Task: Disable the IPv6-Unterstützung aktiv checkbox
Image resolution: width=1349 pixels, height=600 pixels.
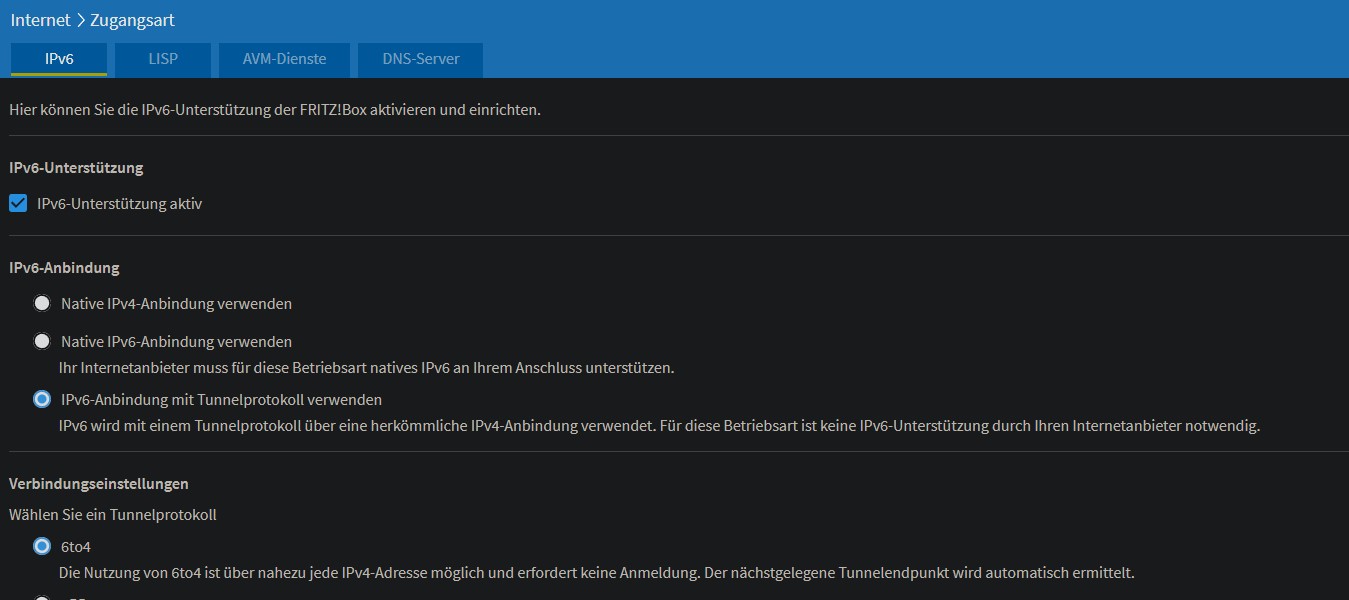Action: 17,203
